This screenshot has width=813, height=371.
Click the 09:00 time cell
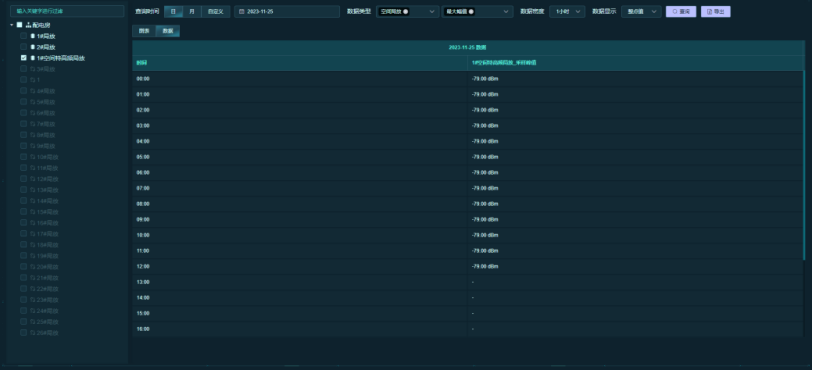click(x=300, y=220)
